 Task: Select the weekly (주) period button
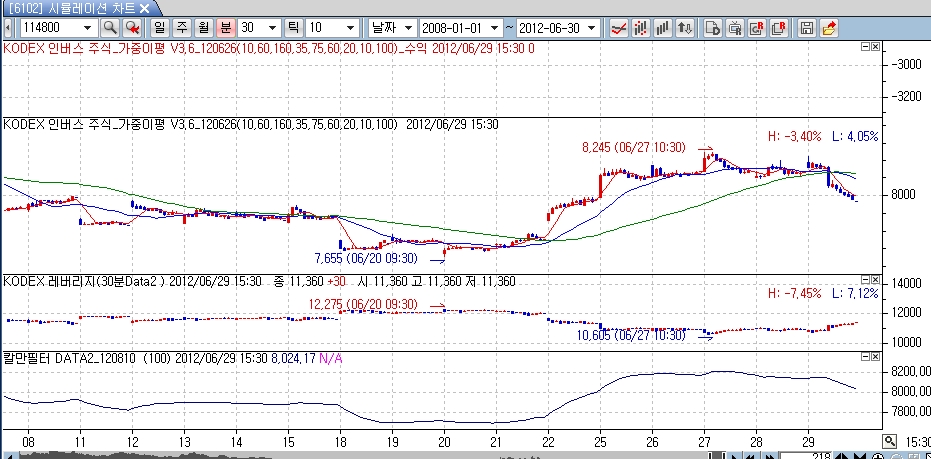point(181,27)
